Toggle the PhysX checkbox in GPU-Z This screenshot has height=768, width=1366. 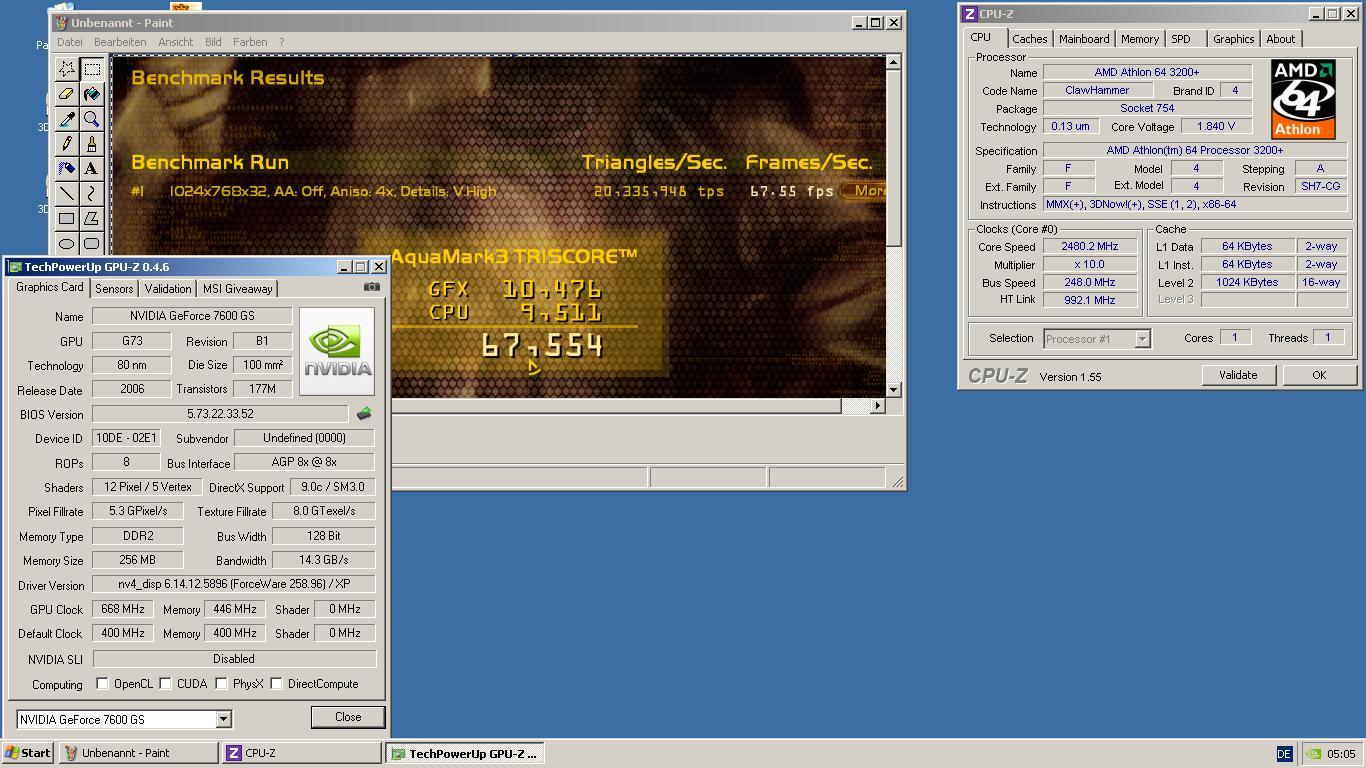[222, 684]
